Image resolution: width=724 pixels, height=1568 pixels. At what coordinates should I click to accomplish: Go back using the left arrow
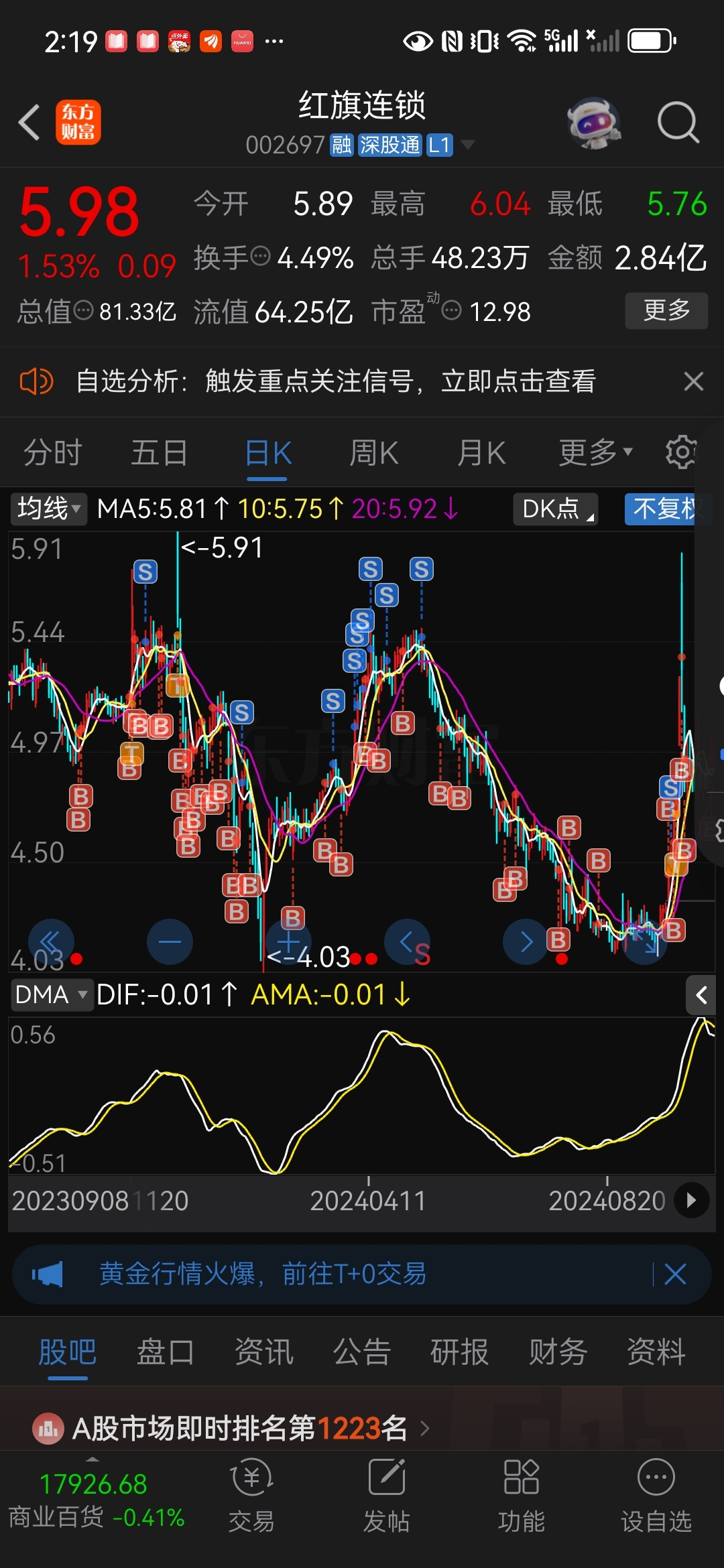pos(29,123)
